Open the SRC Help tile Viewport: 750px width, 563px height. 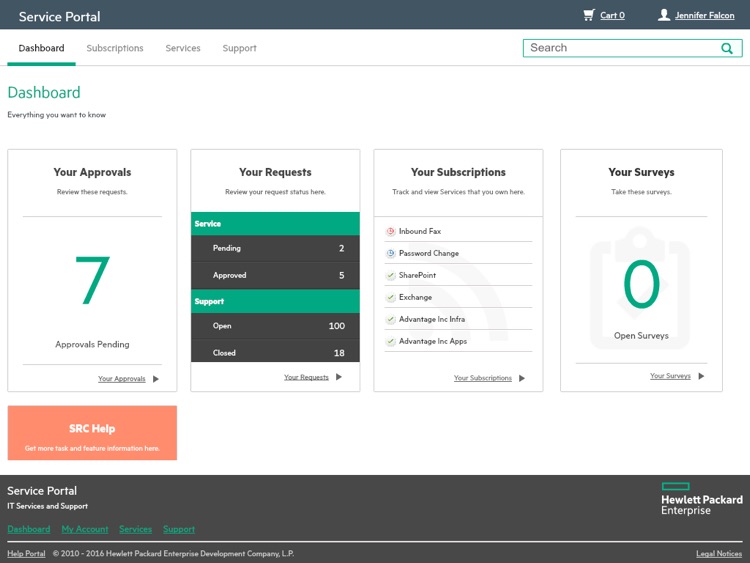click(92, 433)
